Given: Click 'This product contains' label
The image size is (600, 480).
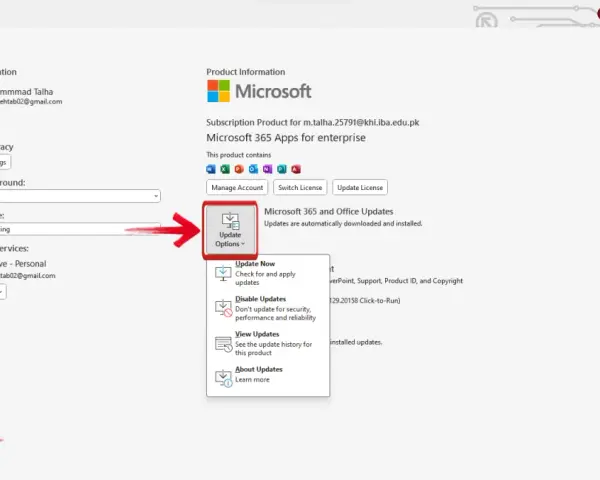Looking at the screenshot, I should point(239,155).
